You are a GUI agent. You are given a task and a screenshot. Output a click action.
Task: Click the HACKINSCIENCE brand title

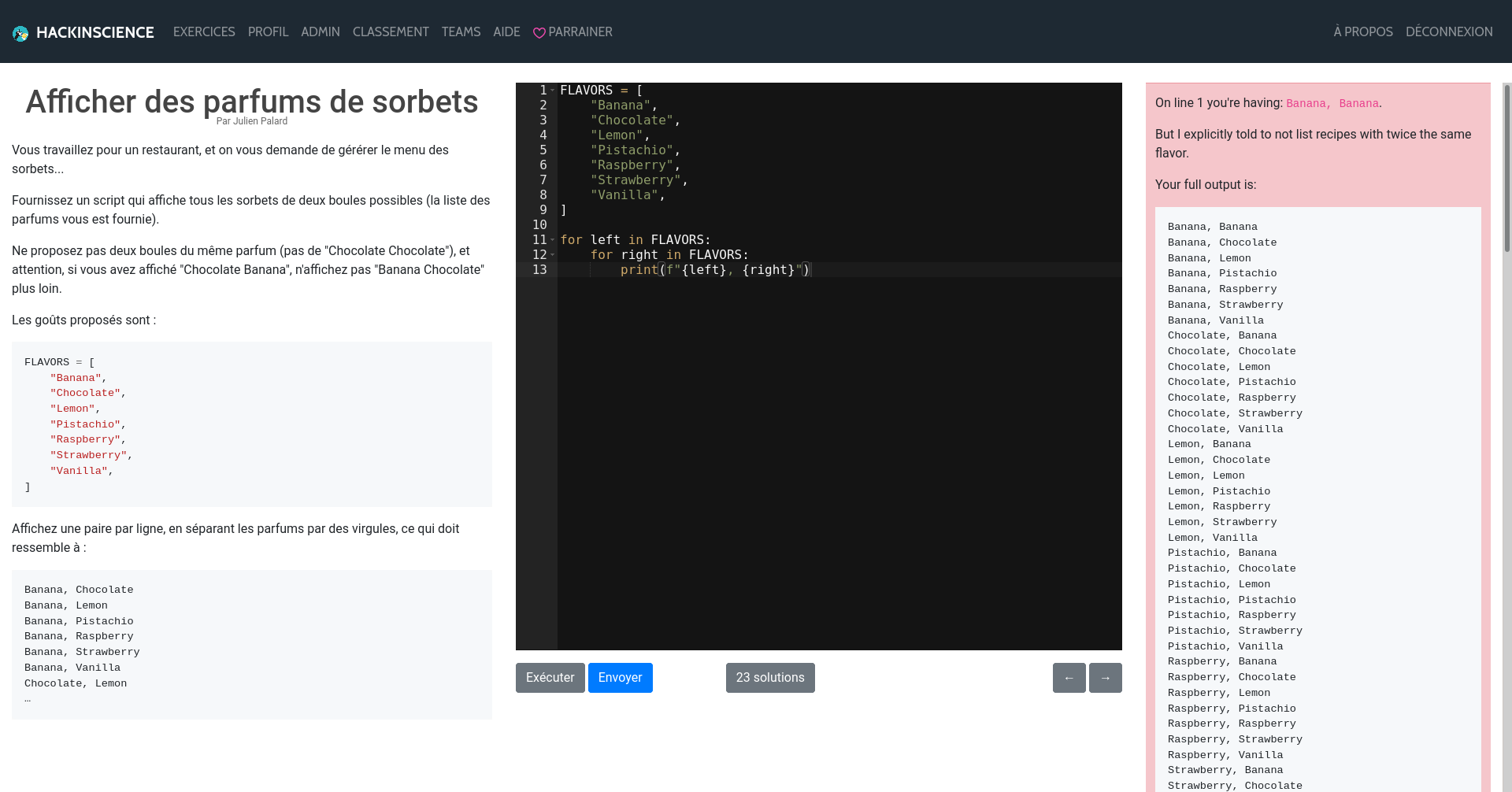tap(95, 32)
